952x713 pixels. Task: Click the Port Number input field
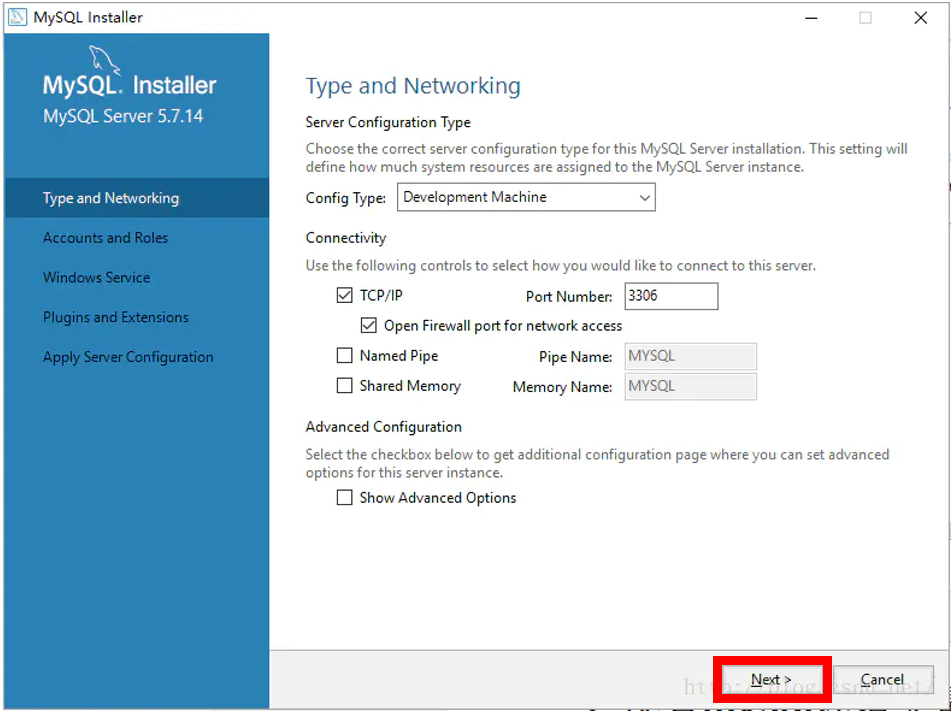670,296
